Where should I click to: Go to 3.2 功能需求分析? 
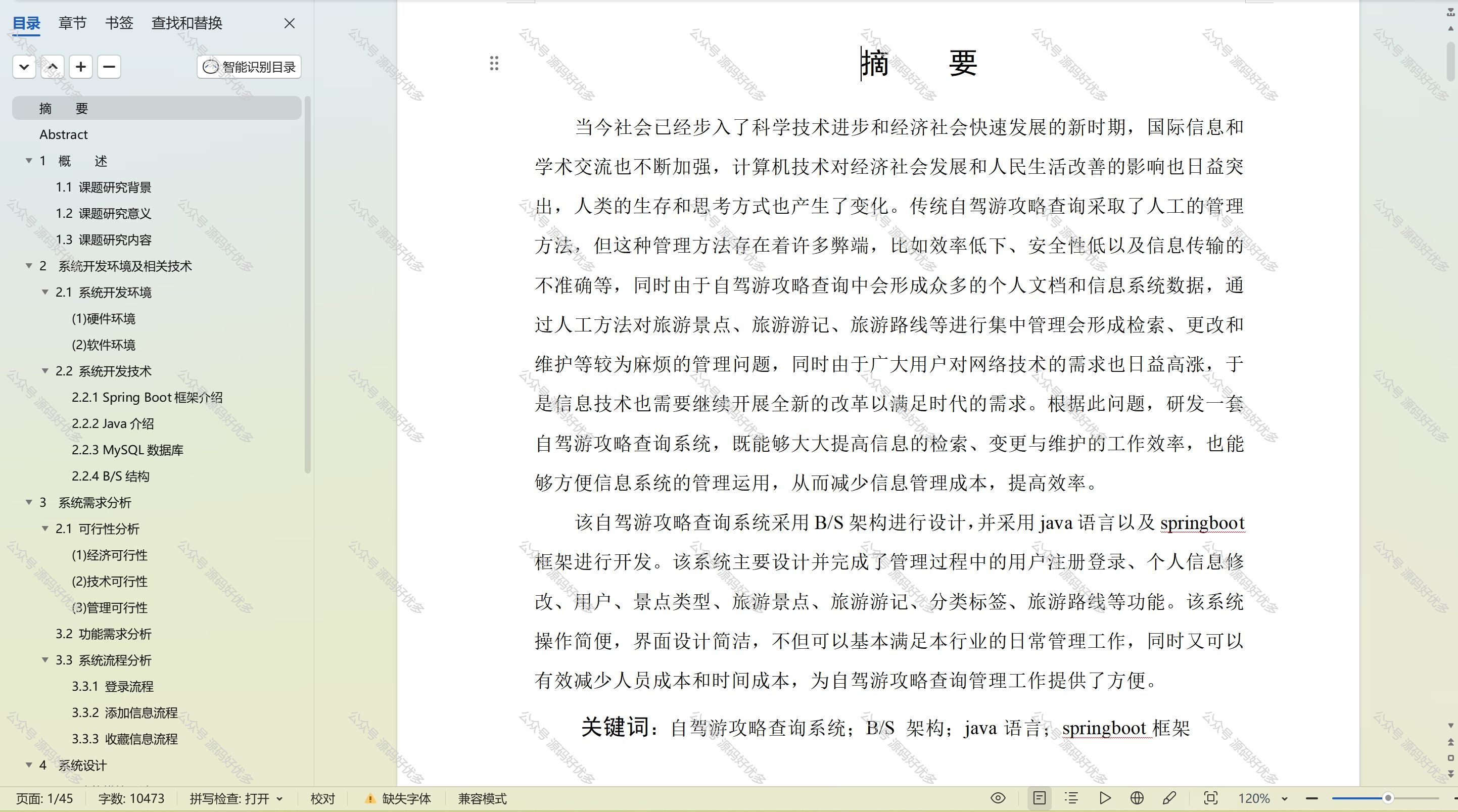pos(104,634)
